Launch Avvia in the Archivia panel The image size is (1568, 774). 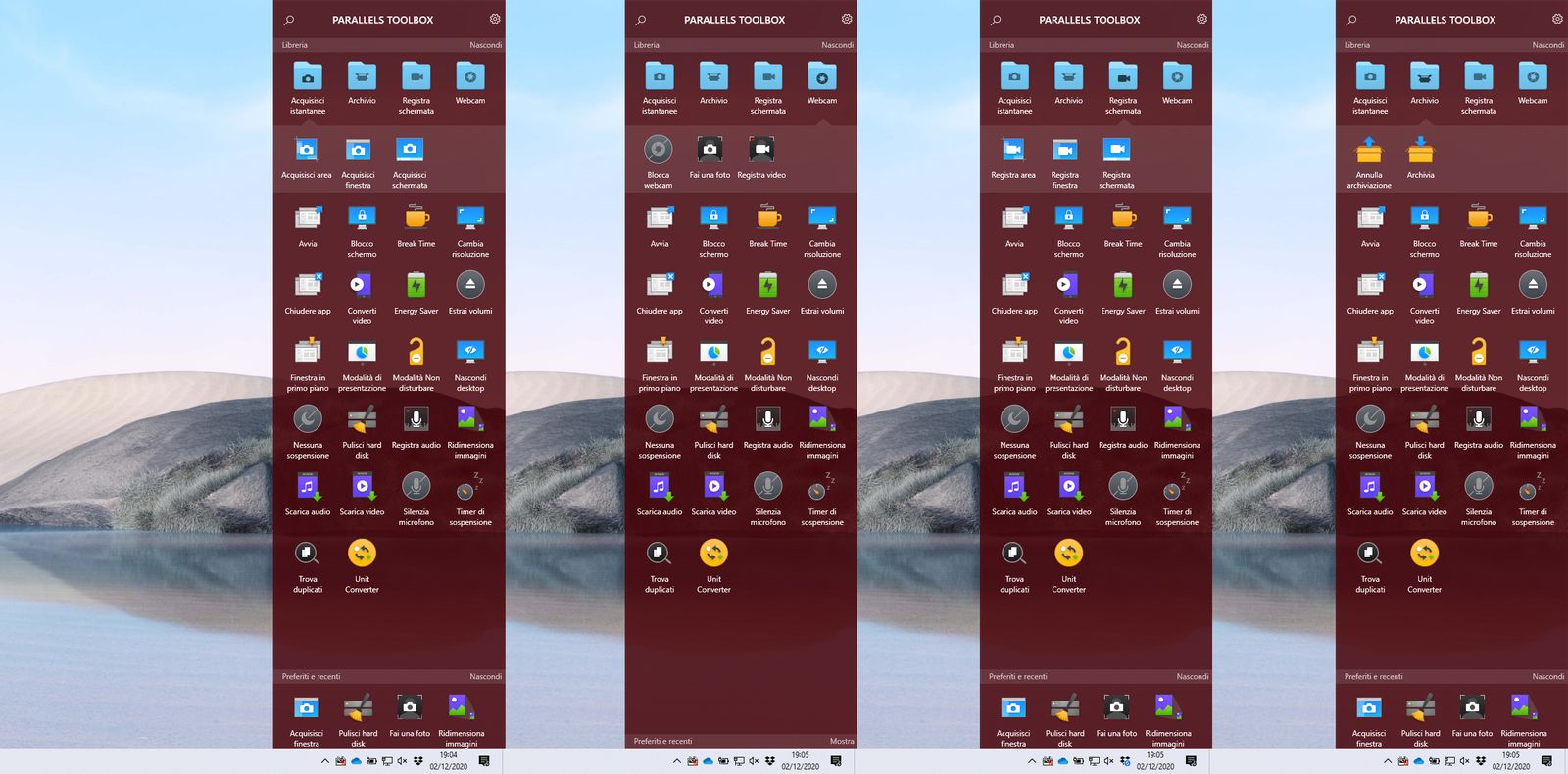1370,226
